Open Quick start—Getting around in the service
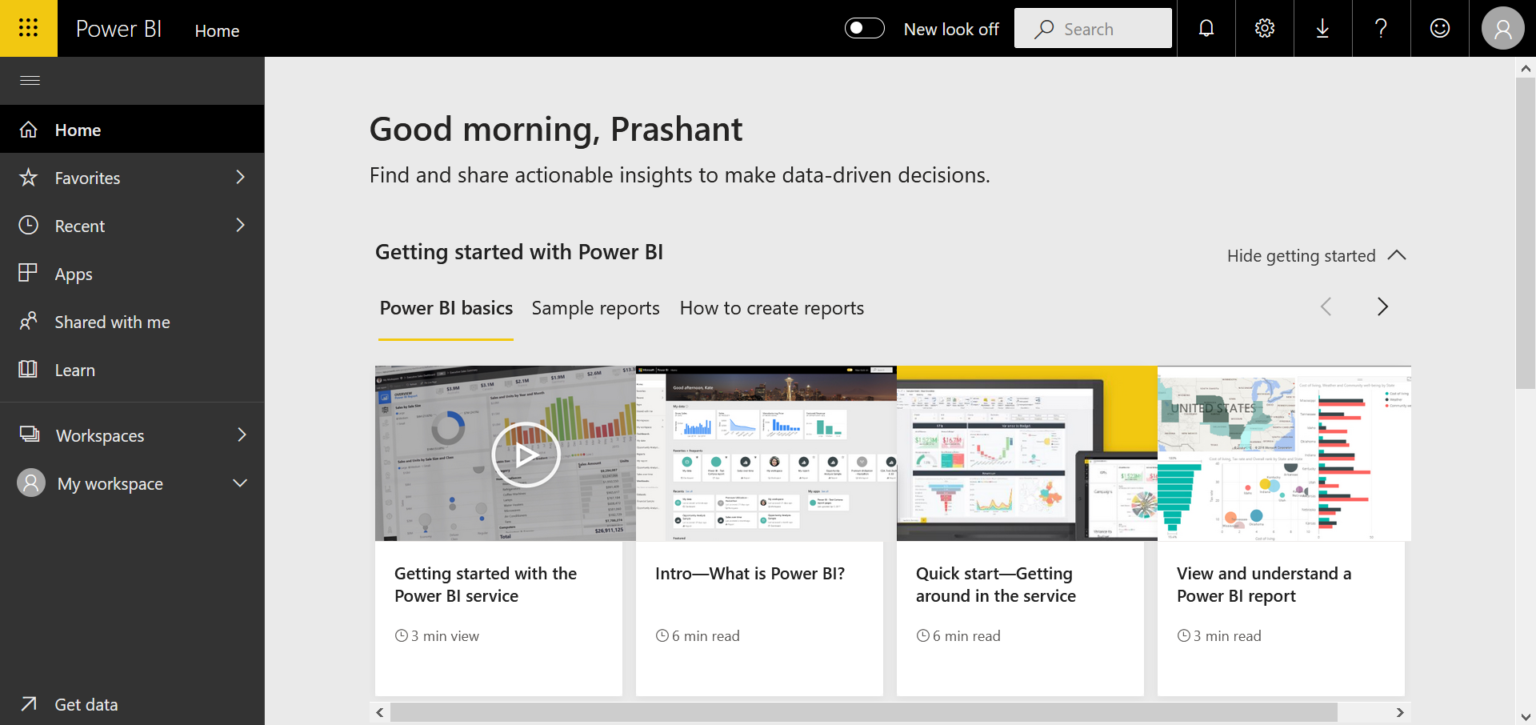 [x=996, y=585]
